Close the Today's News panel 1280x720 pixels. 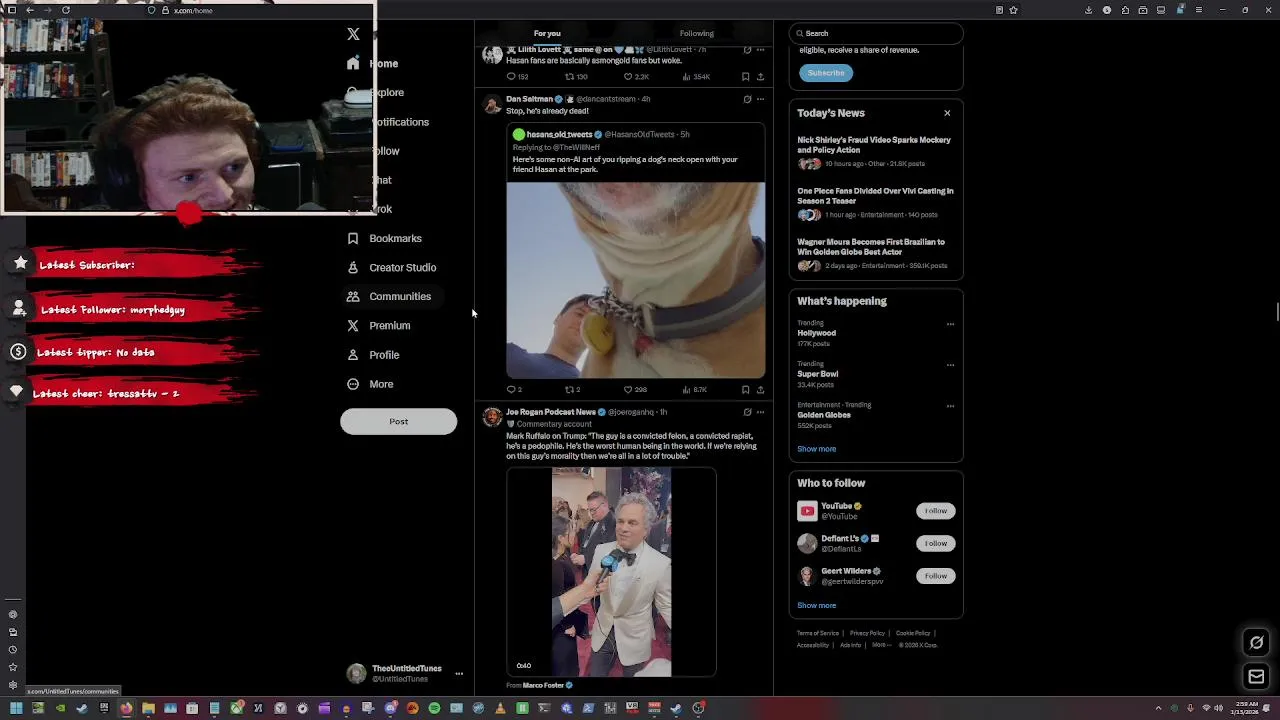[947, 113]
